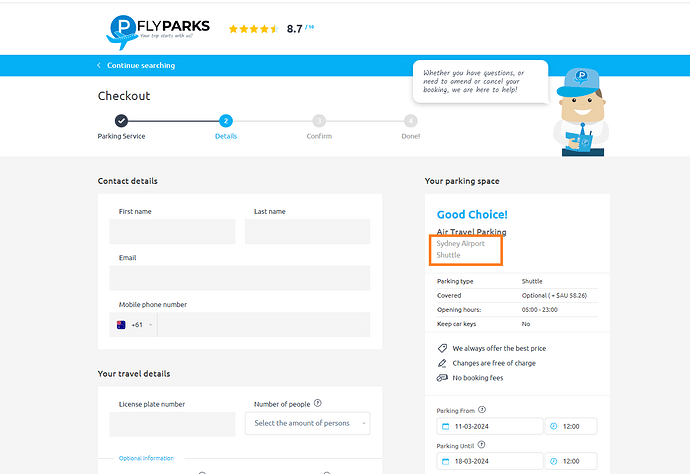This screenshot has height=474, width=690.
Task: Click the Air Travel Parking title
Action: tap(471, 231)
